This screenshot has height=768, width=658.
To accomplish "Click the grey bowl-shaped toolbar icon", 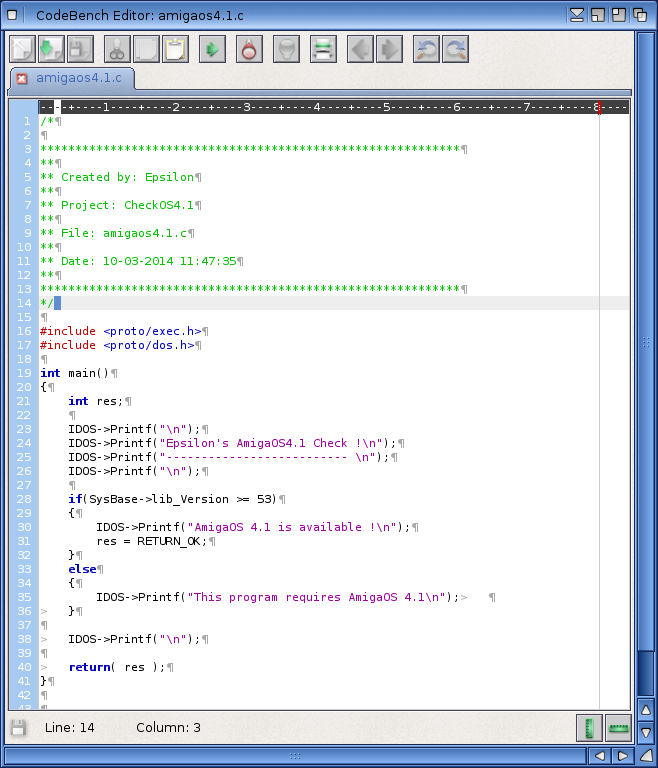I will click(286, 49).
